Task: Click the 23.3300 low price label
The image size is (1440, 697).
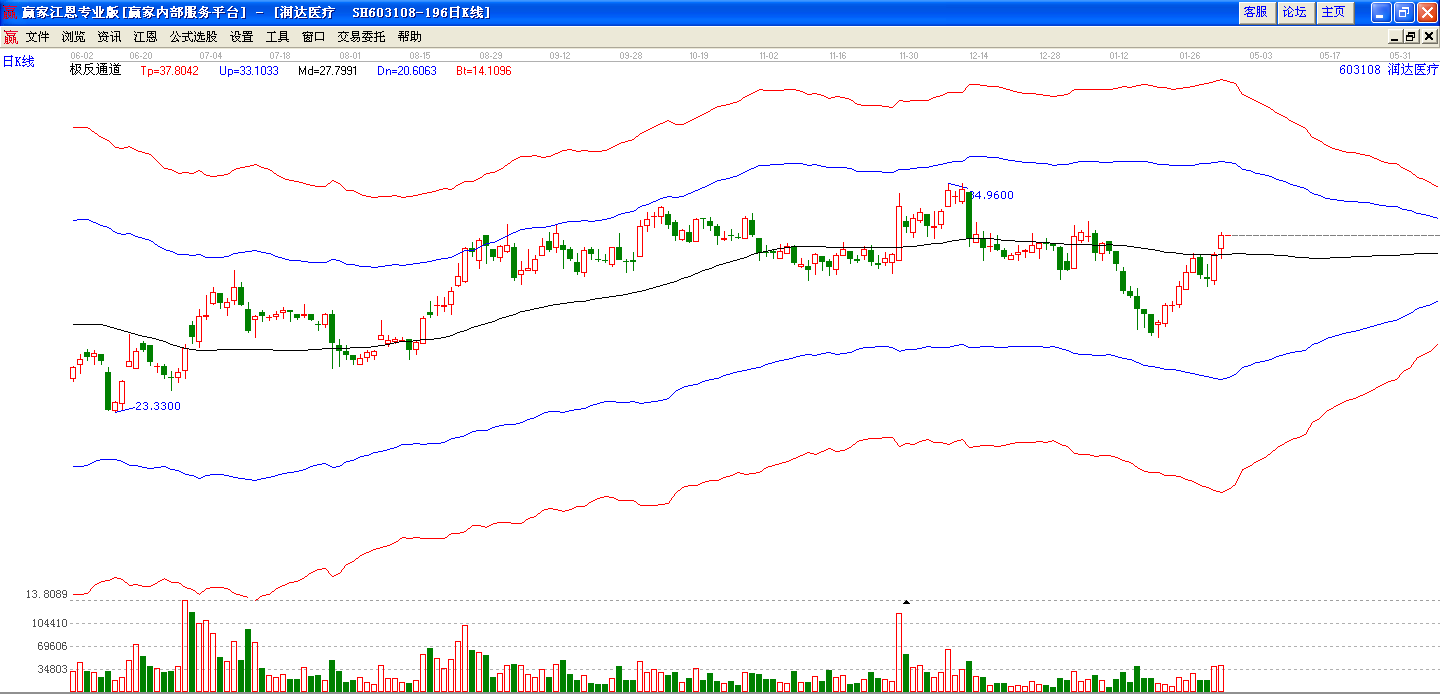Action: pyautogui.click(x=158, y=406)
